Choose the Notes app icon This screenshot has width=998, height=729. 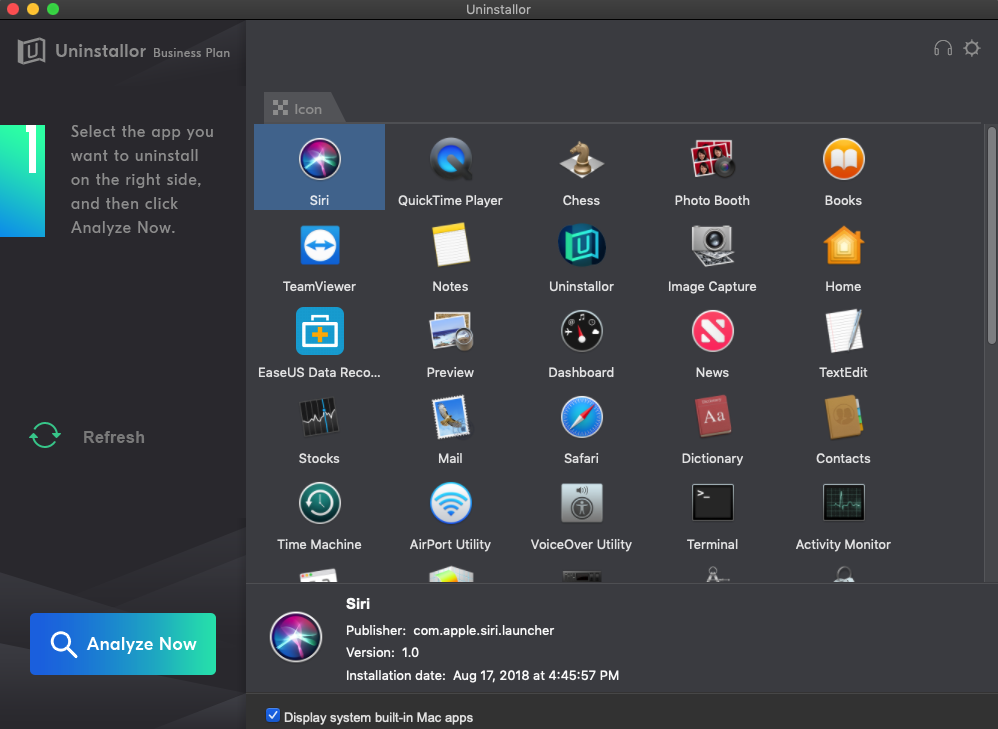(x=451, y=245)
